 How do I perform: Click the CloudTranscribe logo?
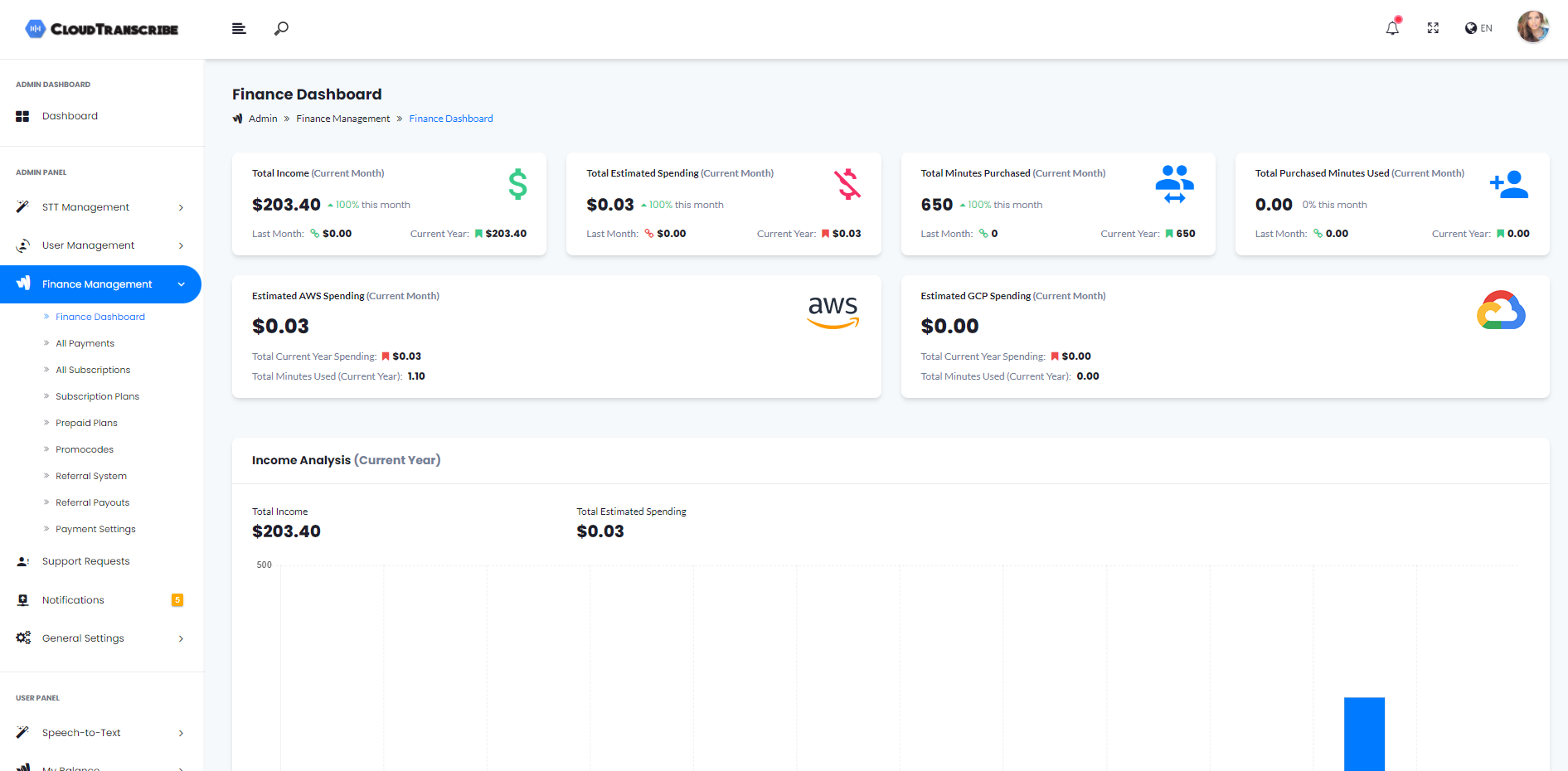pos(102,29)
